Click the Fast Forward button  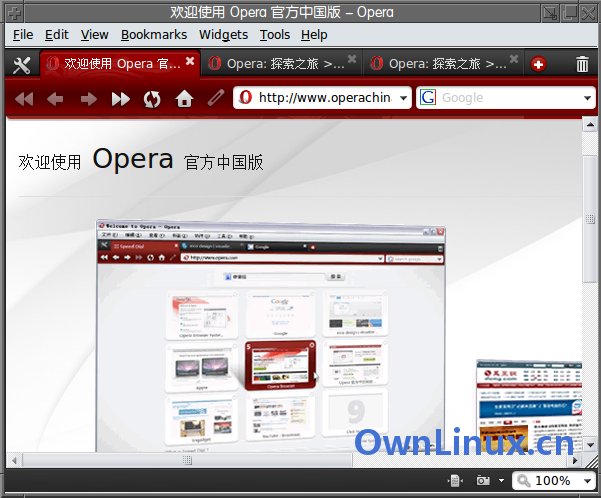coord(120,99)
